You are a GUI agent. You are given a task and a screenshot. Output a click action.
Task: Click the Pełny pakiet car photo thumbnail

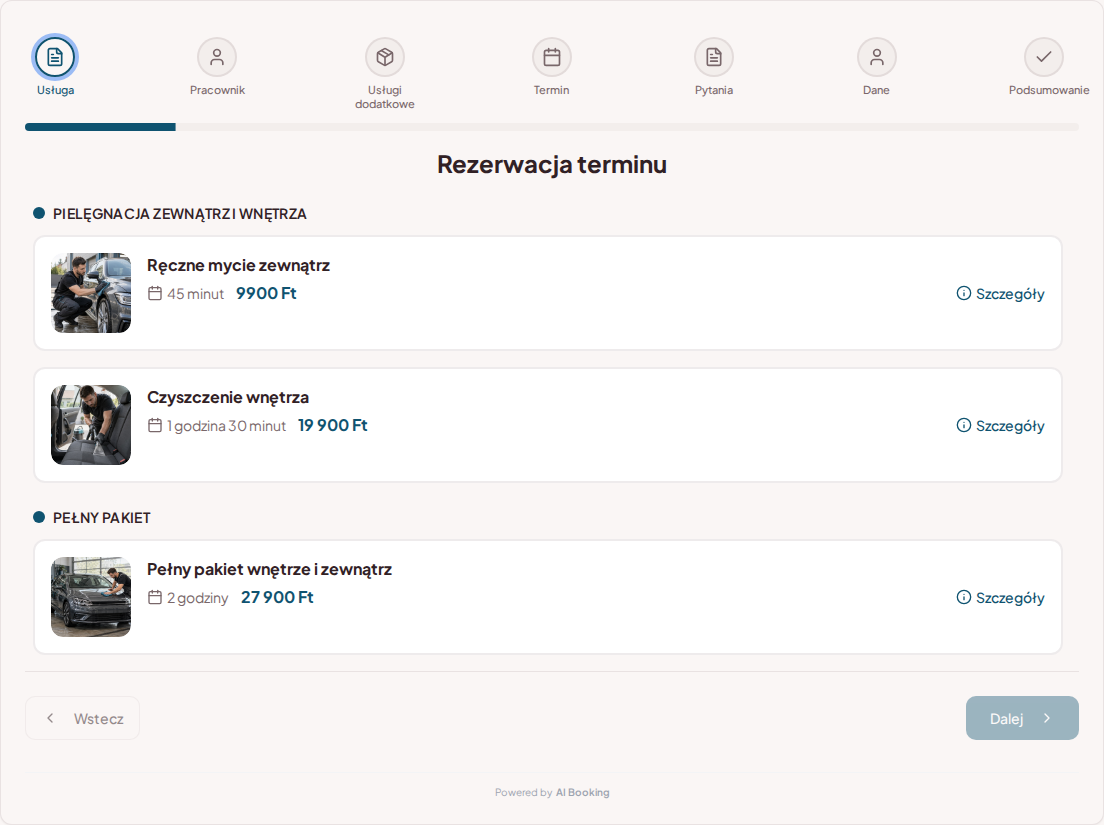(91, 597)
